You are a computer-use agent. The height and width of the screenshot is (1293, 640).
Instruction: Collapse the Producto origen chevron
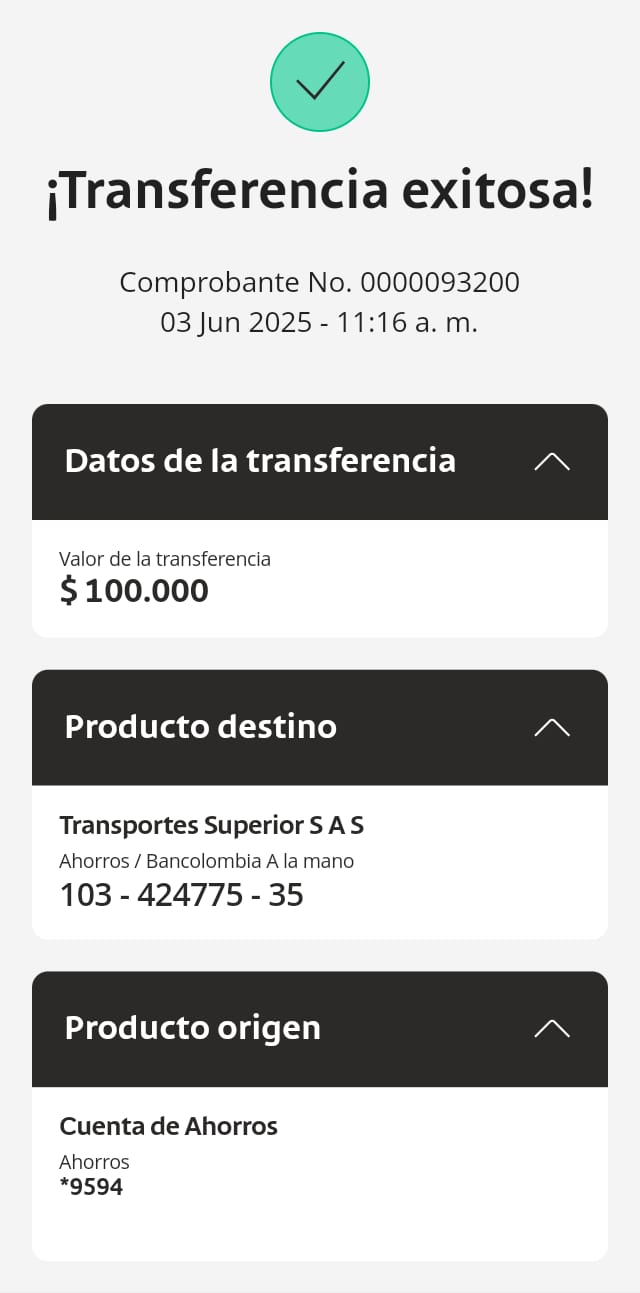coord(552,1028)
